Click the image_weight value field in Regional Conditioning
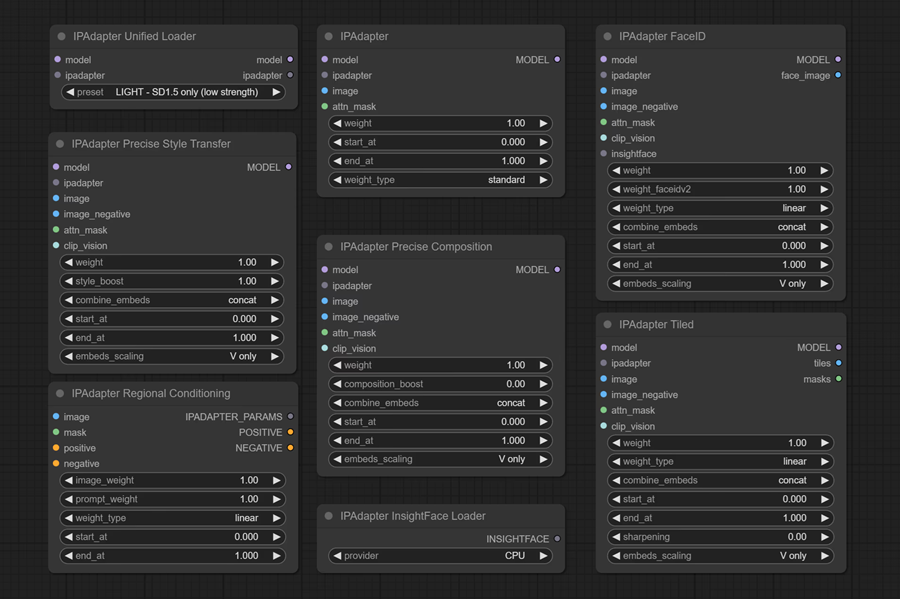Viewport: 900px width, 599px height. pos(173,480)
